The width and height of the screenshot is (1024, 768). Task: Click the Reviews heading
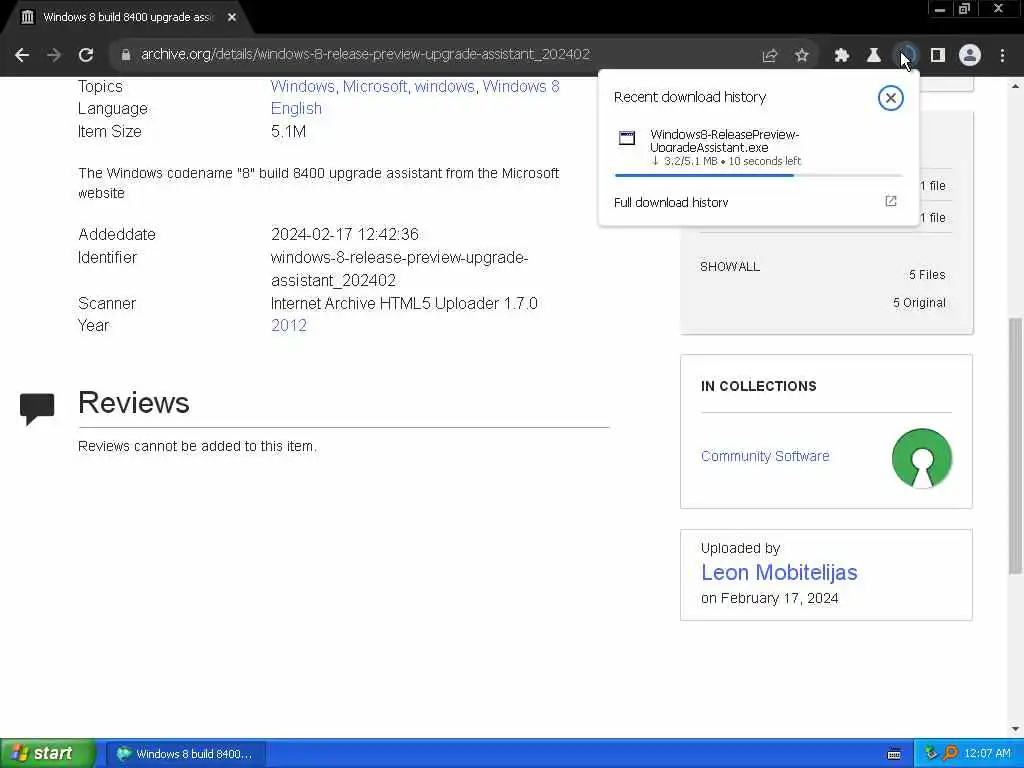pyautogui.click(x=134, y=402)
